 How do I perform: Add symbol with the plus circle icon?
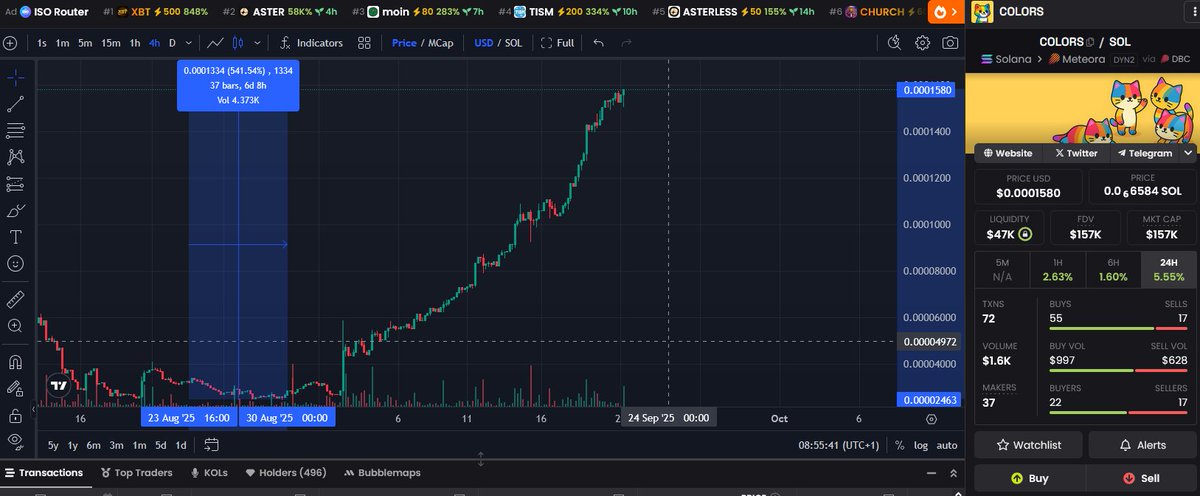[10, 43]
